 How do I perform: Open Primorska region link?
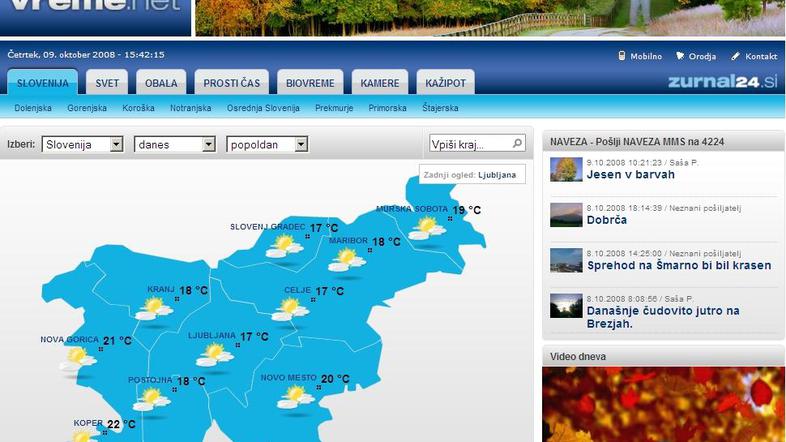pyautogui.click(x=387, y=108)
